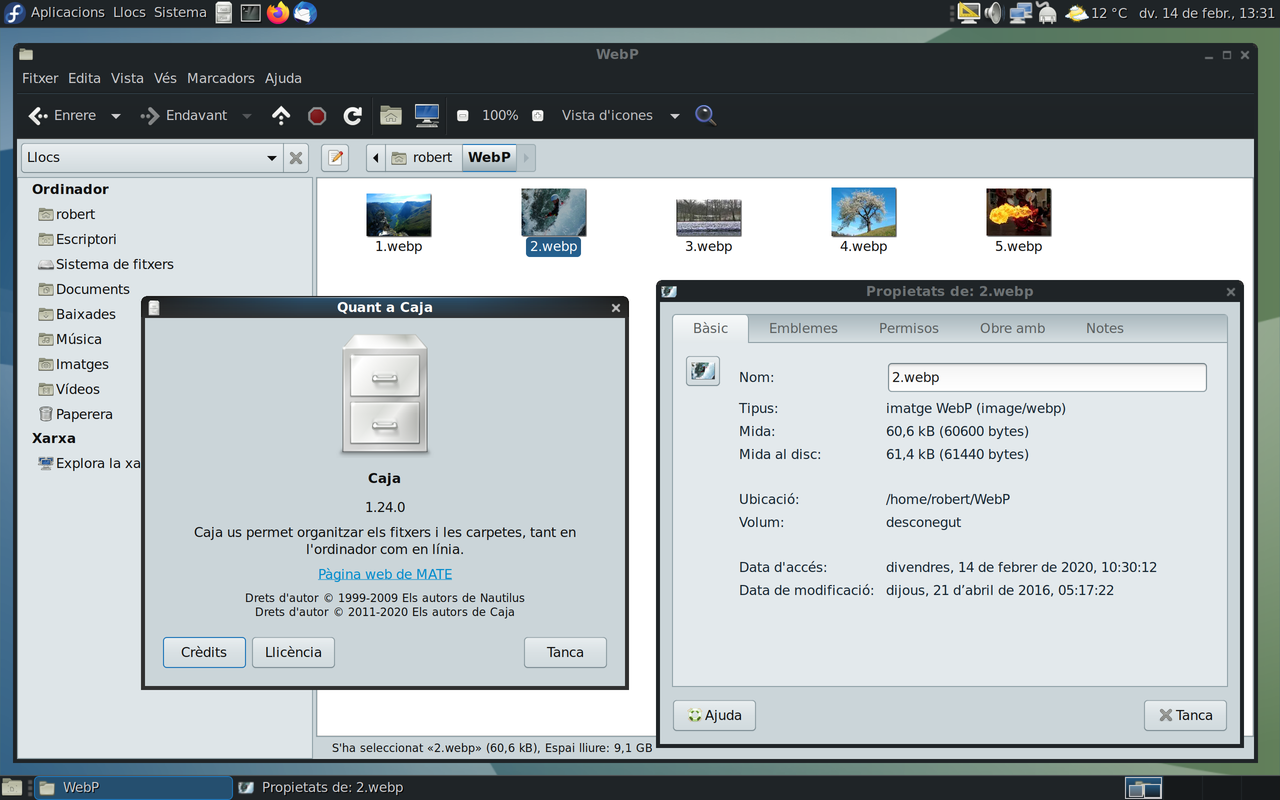1280x800 pixels.
Task: Open file manager launcher in top panel
Action: pyautogui.click(x=224, y=13)
